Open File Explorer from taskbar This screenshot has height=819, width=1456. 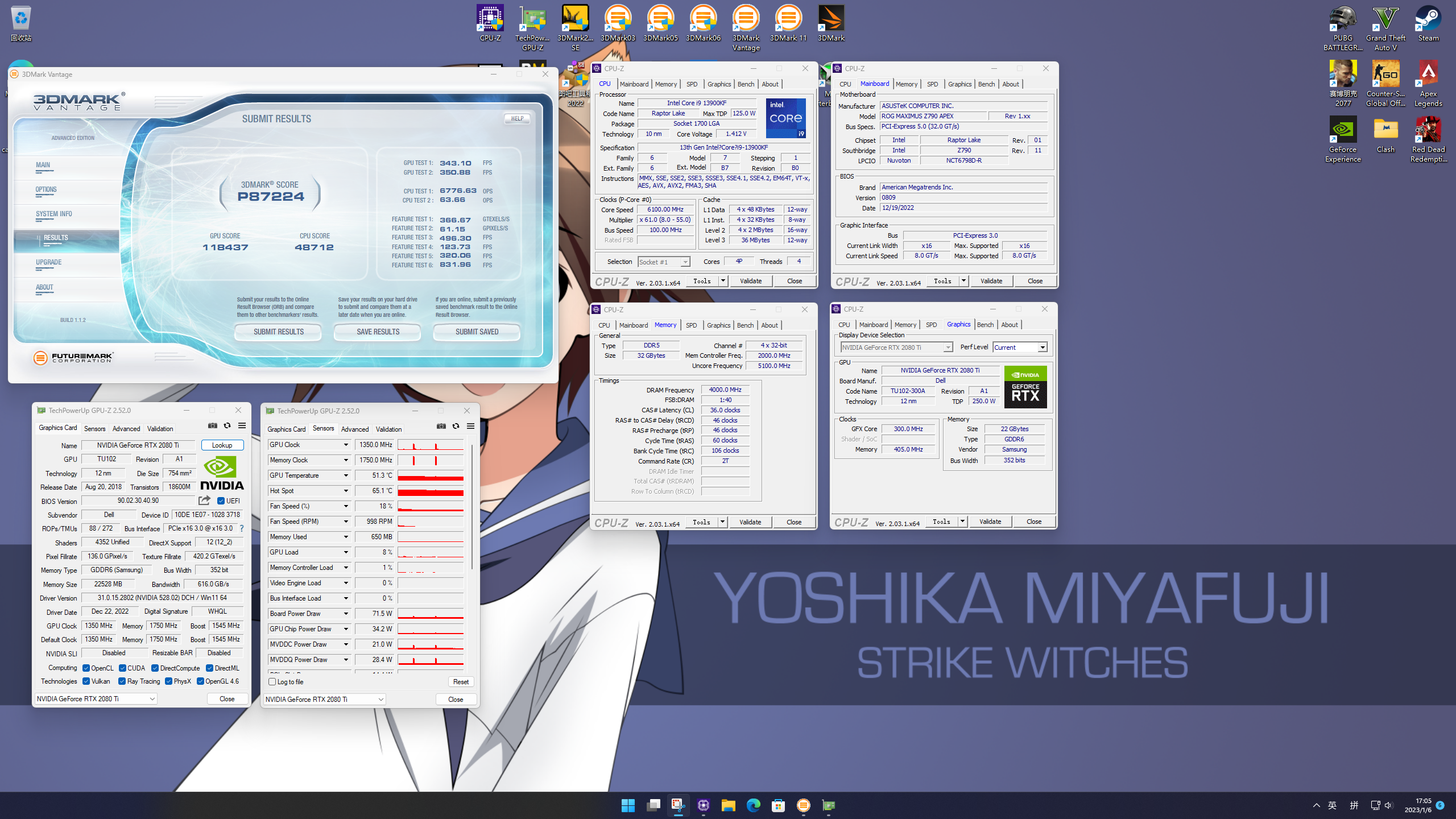click(x=728, y=805)
